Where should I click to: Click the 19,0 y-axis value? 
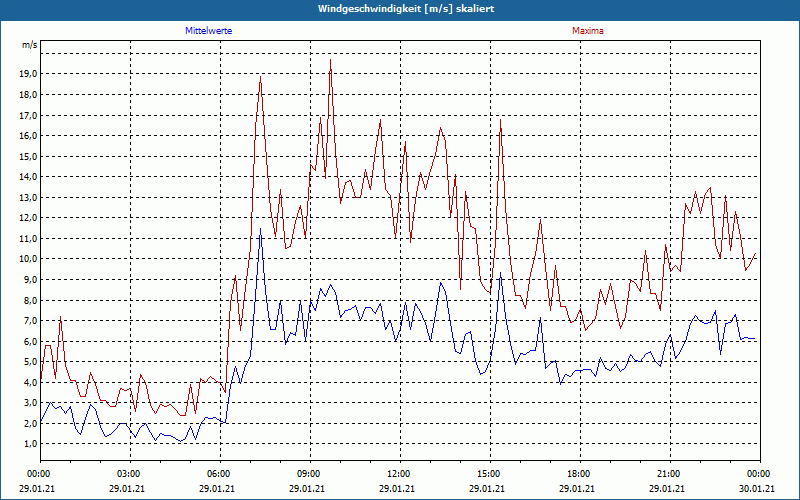pos(28,74)
